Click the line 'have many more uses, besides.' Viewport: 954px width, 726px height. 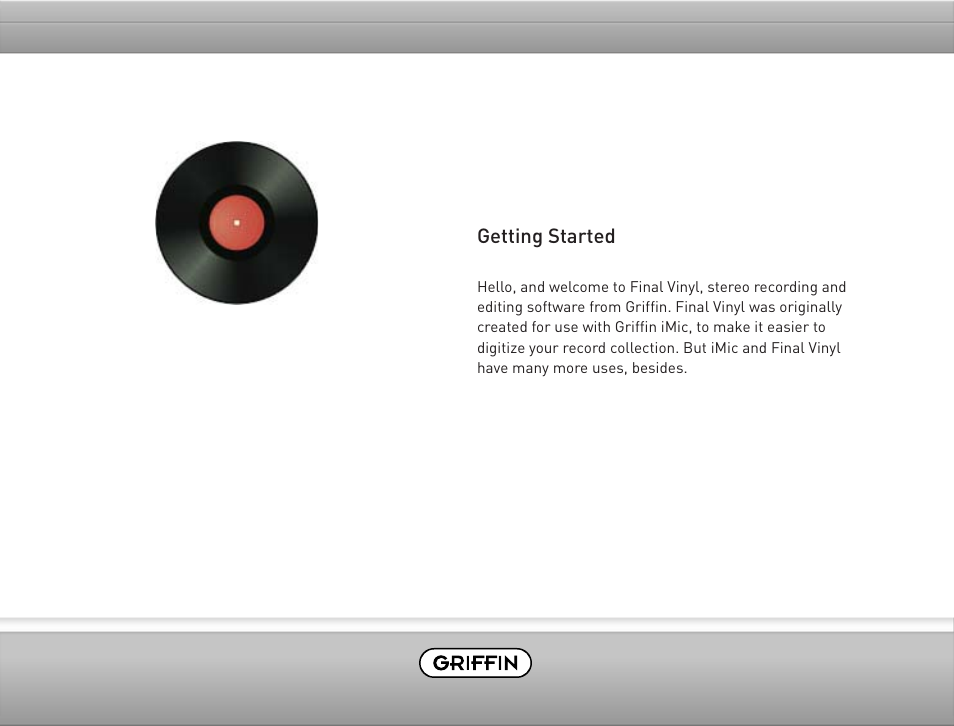point(582,368)
